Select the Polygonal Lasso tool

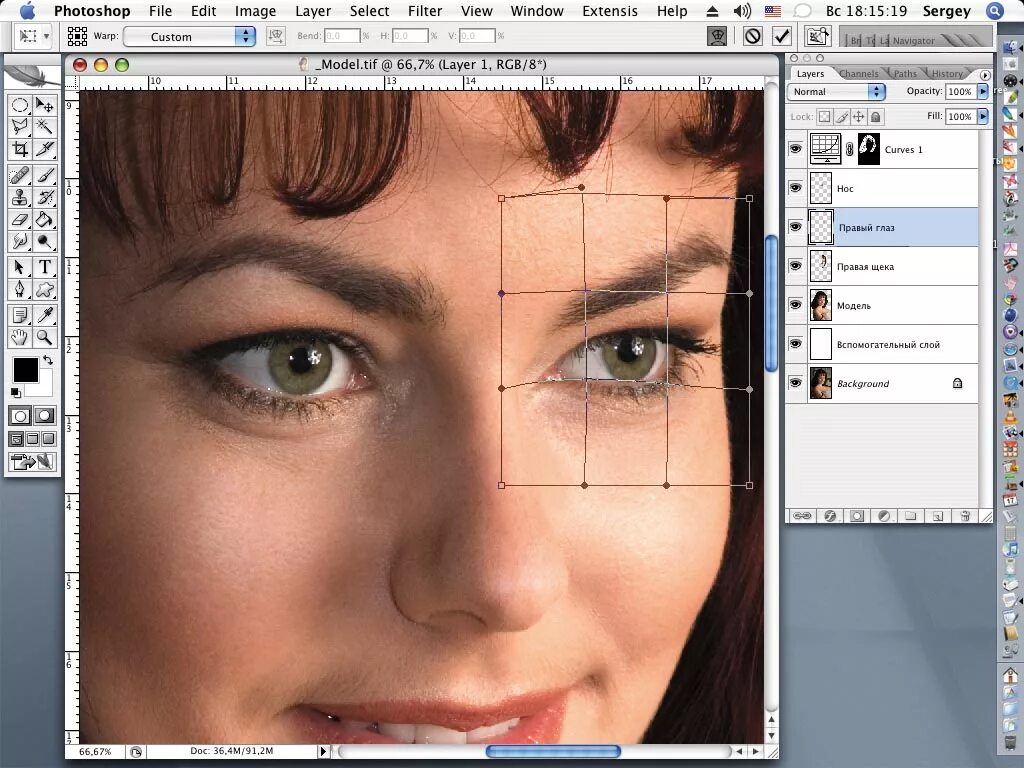[x=20, y=127]
